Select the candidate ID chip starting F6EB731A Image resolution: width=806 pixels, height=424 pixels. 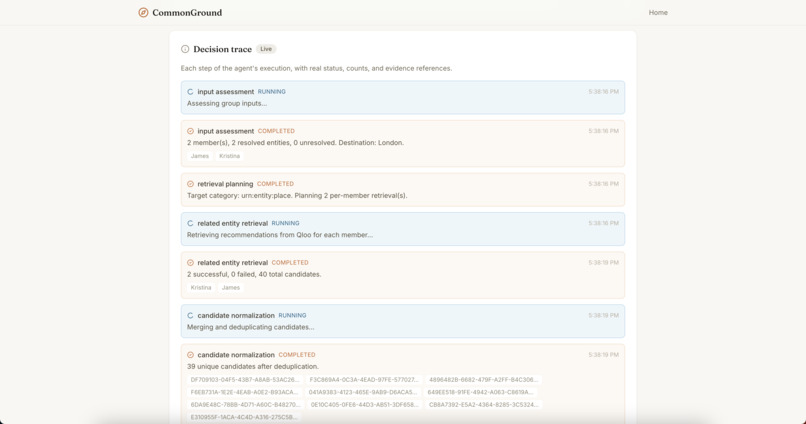click(x=244, y=392)
